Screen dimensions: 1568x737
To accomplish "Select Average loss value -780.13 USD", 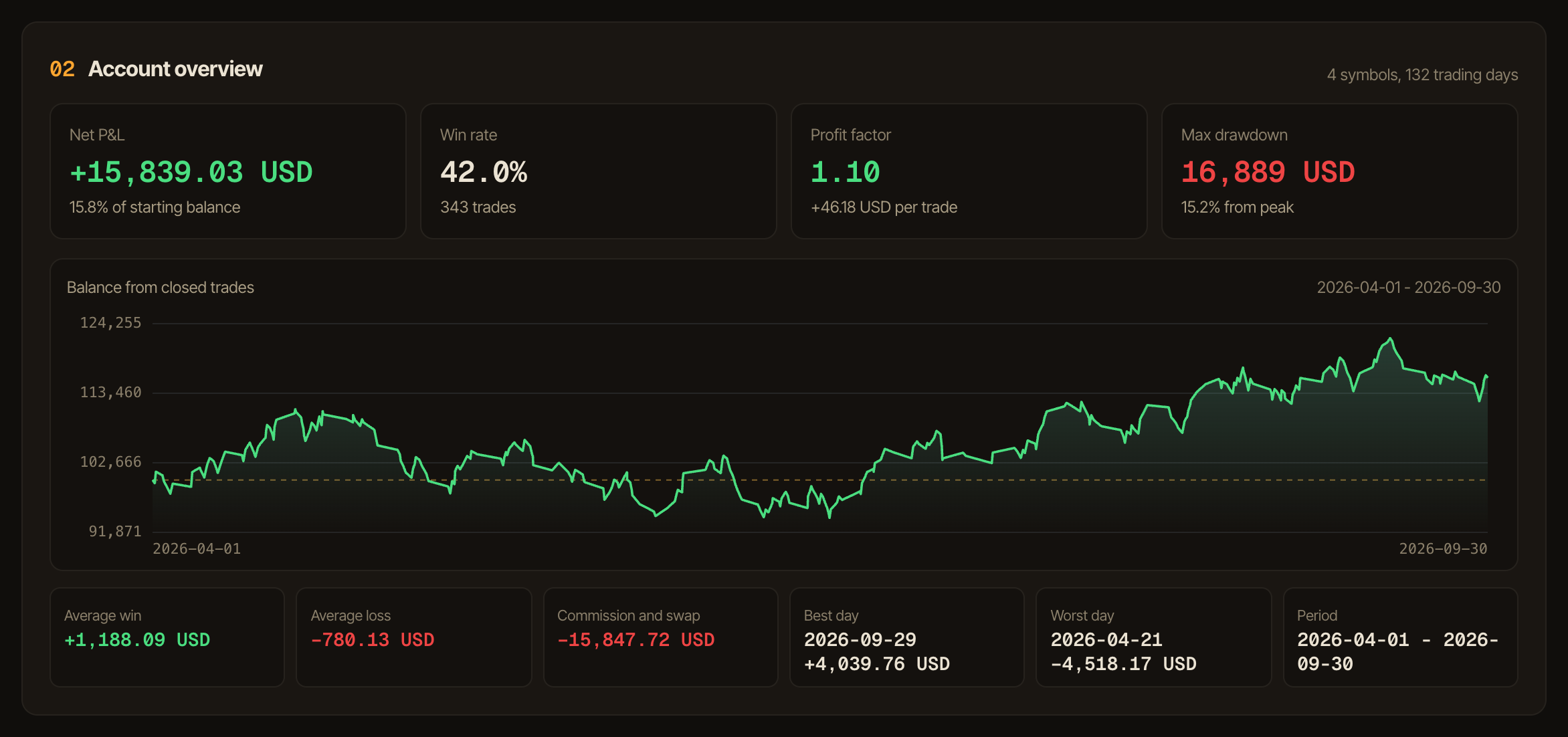I will (x=373, y=640).
